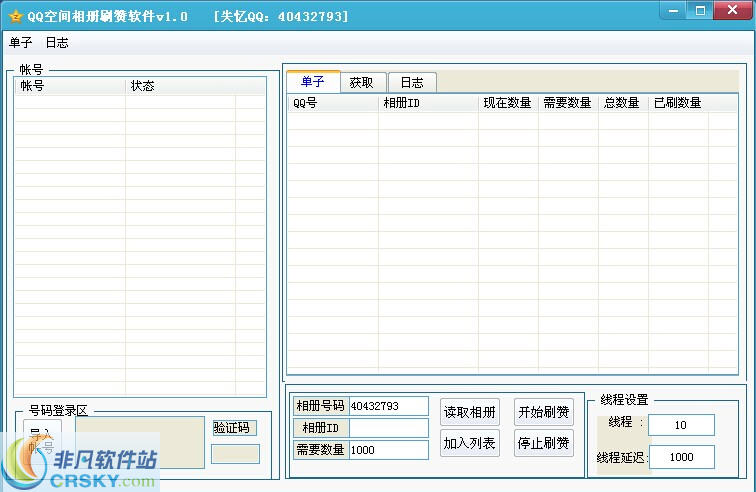Click the 需要数量 column header in table
756x492 pixels.
(x=568, y=103)
